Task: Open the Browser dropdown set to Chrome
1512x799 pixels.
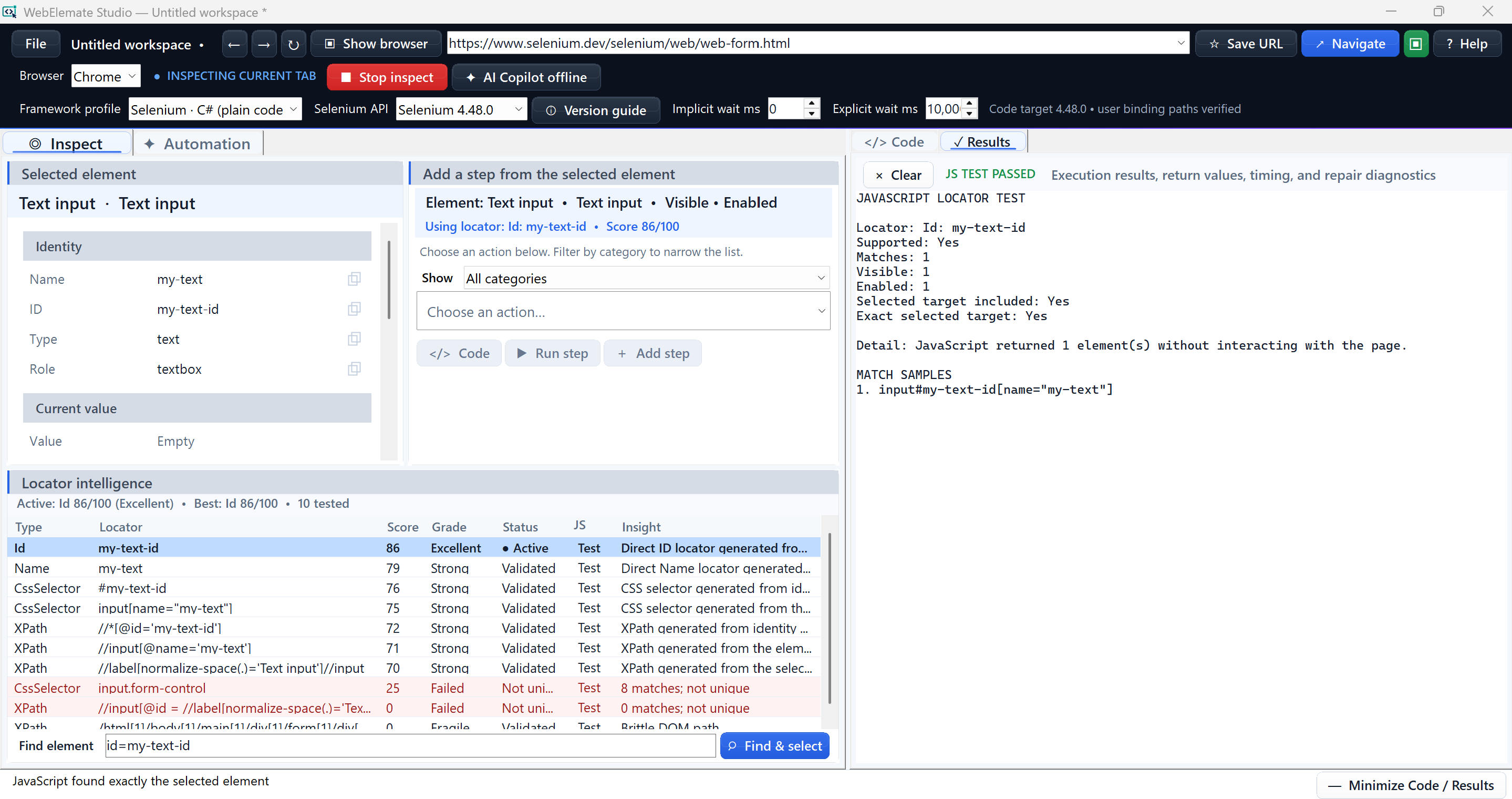Action: (x=106, y=76)
